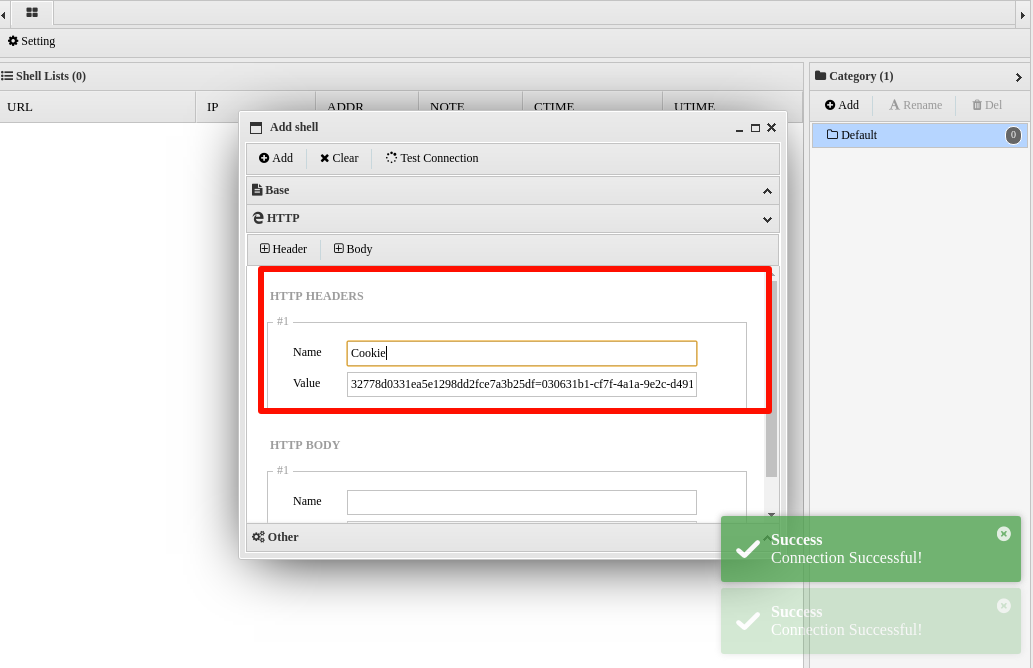This screenshot has width=1033, height=668.
Task: Collapse the Base section
Action: [767, 191]
